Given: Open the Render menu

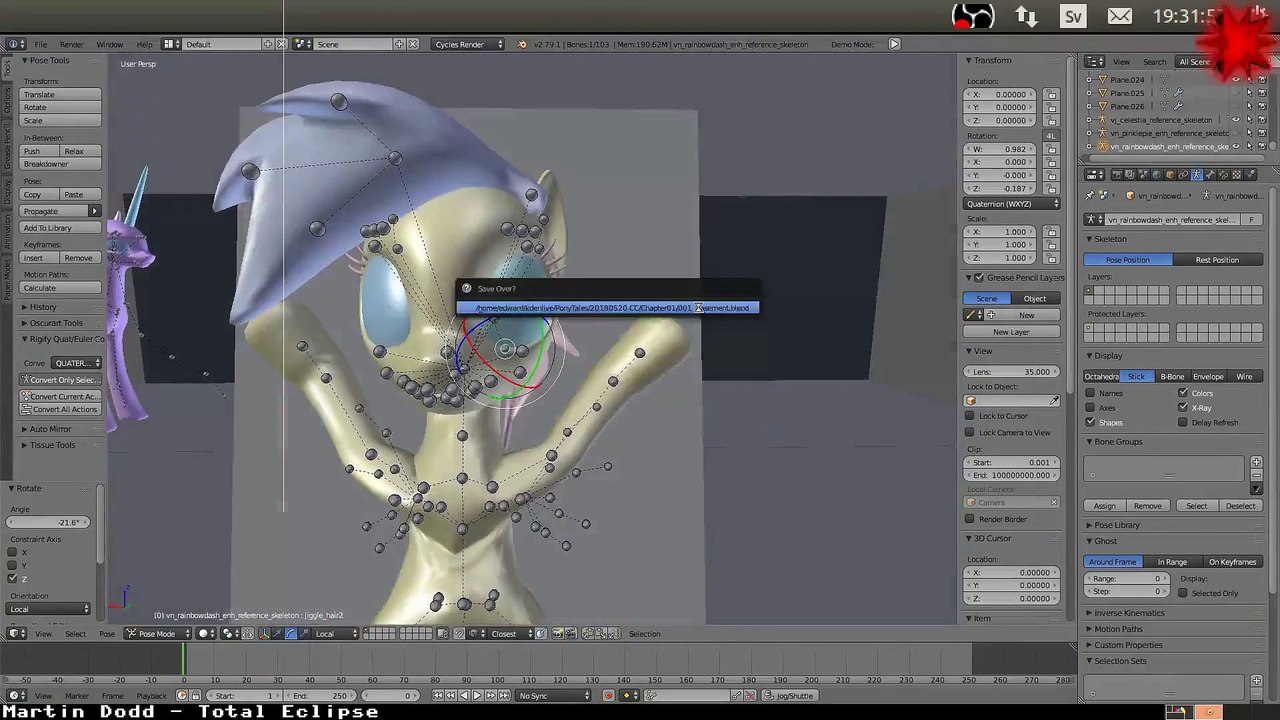Looking at the screenshot, I should [x=71, y=44].
